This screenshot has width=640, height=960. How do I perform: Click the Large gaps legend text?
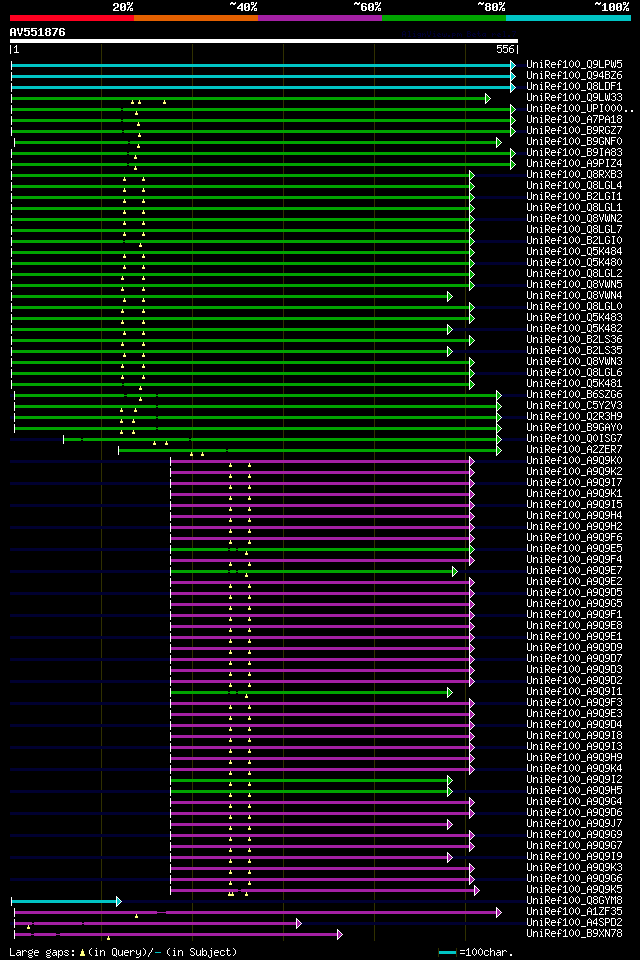(123, 953)
